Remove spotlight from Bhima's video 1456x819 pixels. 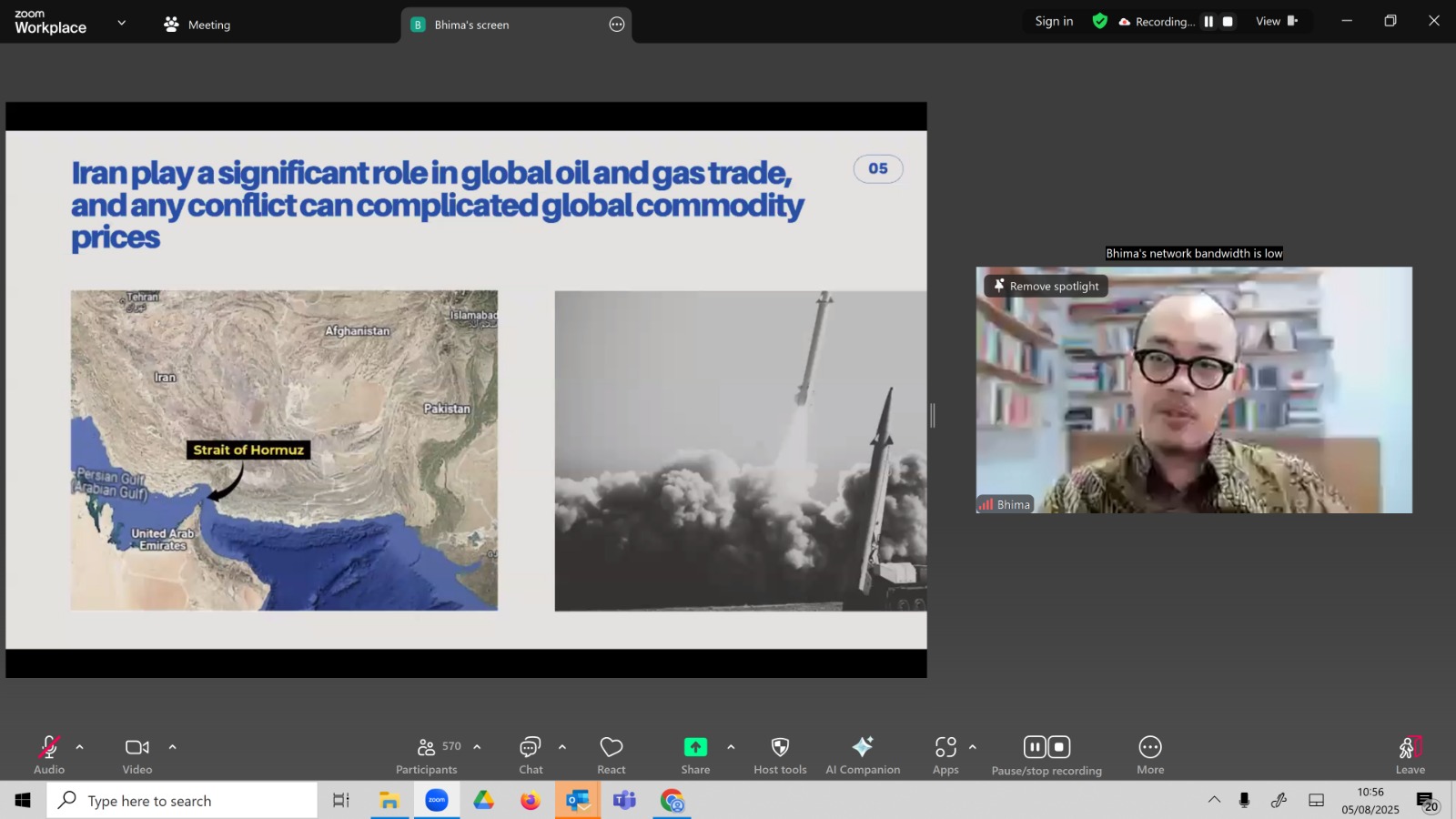pos(1046,286)
